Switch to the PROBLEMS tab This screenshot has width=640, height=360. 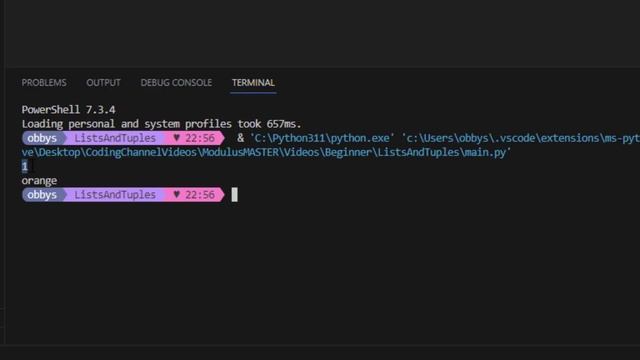coord(44,82)
